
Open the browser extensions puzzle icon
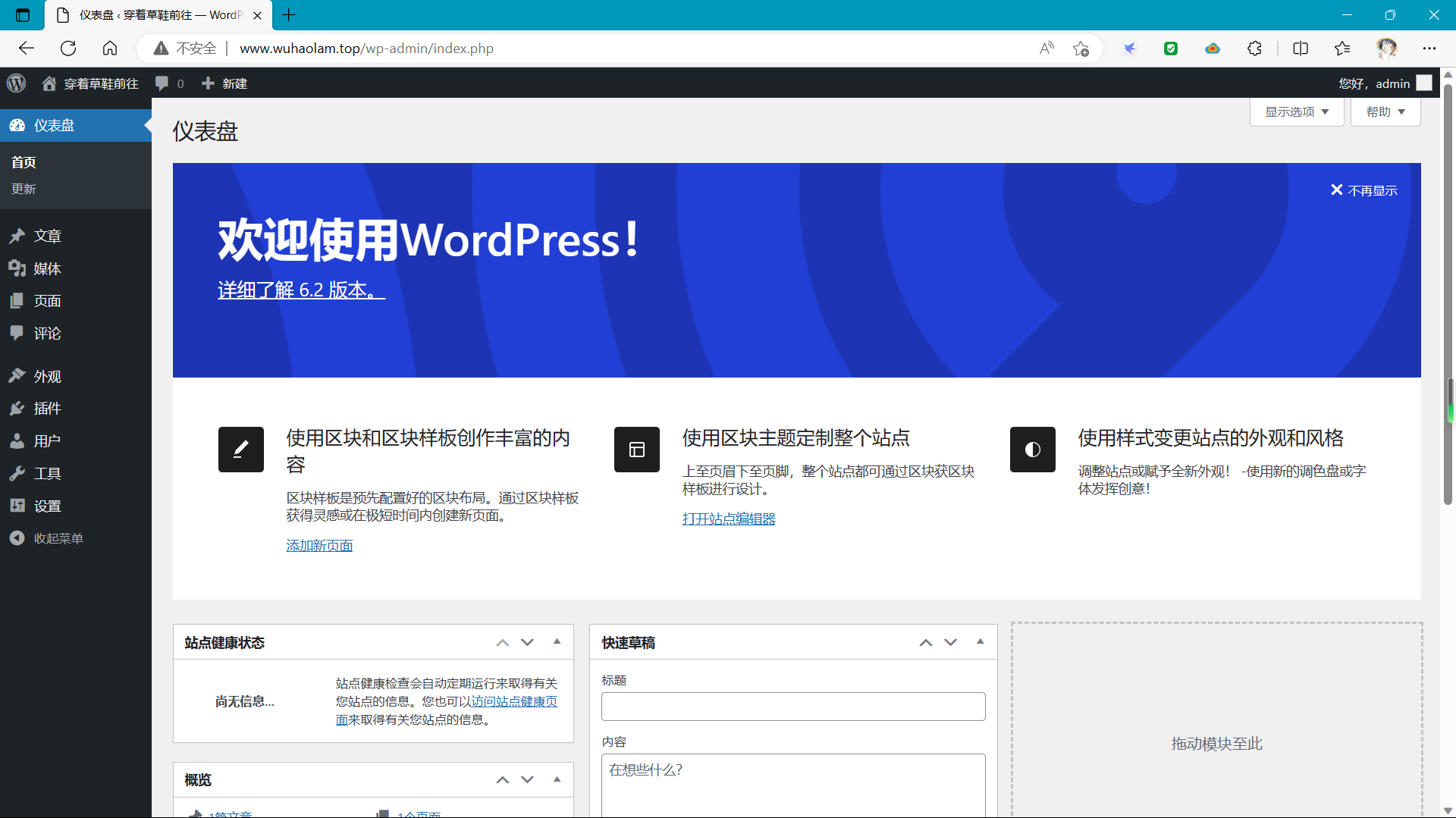1254,49
